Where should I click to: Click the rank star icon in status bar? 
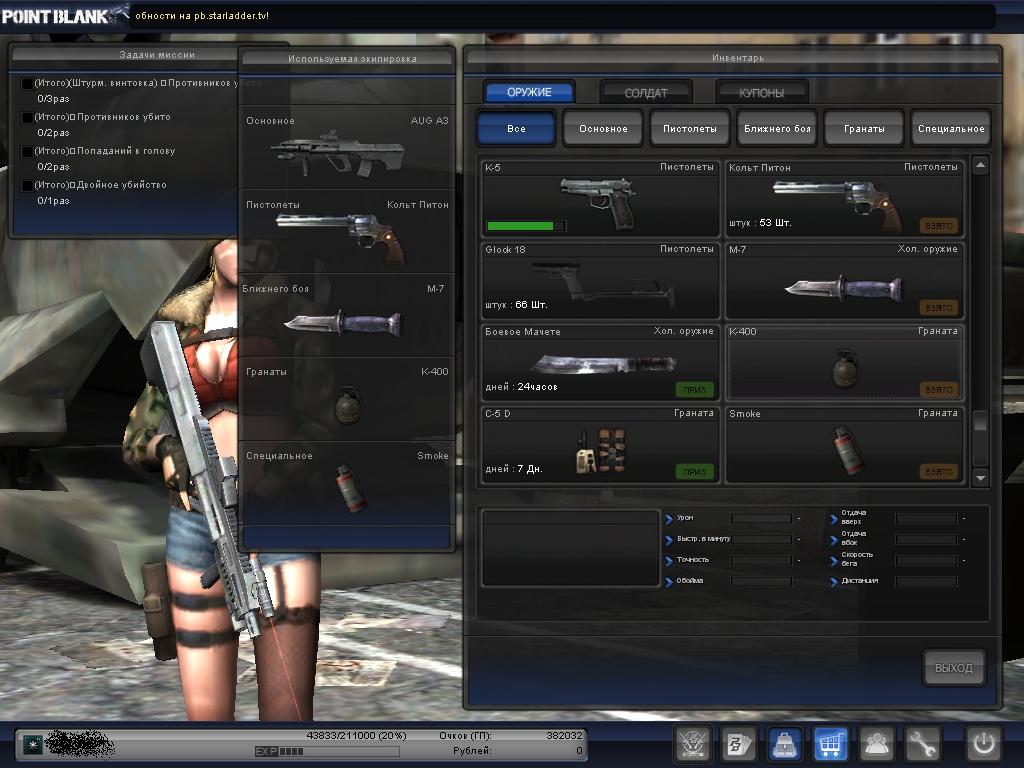[33, 744]
